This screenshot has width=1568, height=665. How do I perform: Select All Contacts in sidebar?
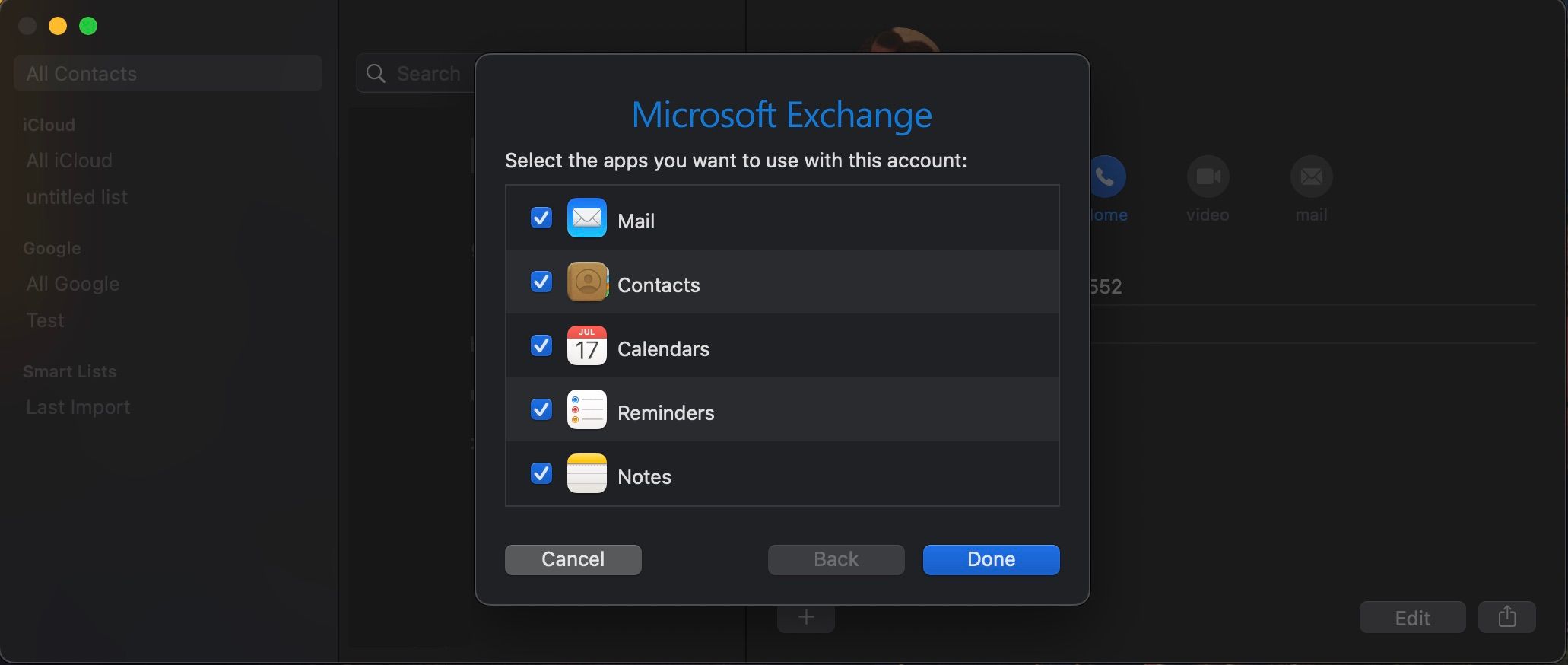point(168,73)
